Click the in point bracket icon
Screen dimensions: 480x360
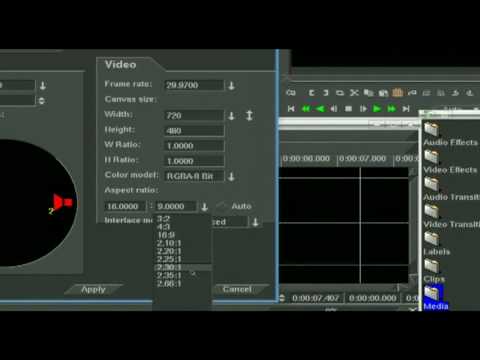(x=311, y=93)
